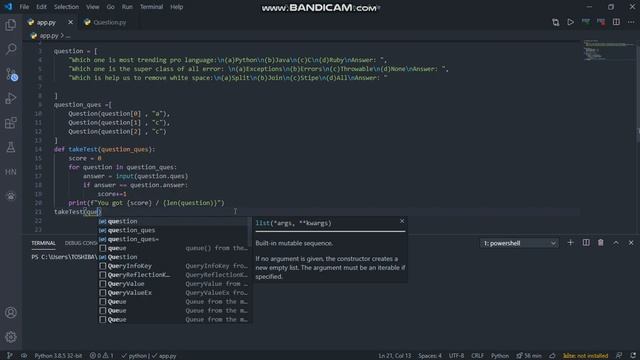
Task: Close the list documentation popup
Action: 402,221
